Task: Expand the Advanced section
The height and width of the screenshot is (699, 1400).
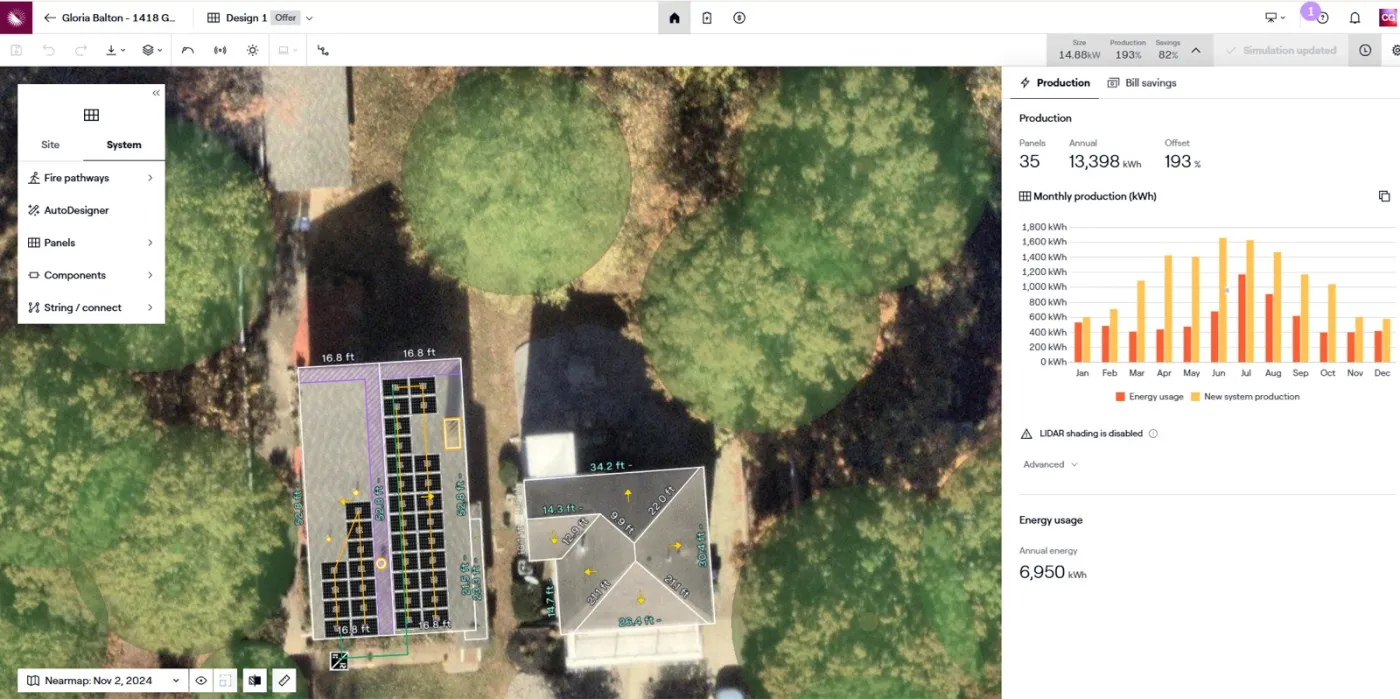Action: tap(1050, 464)
